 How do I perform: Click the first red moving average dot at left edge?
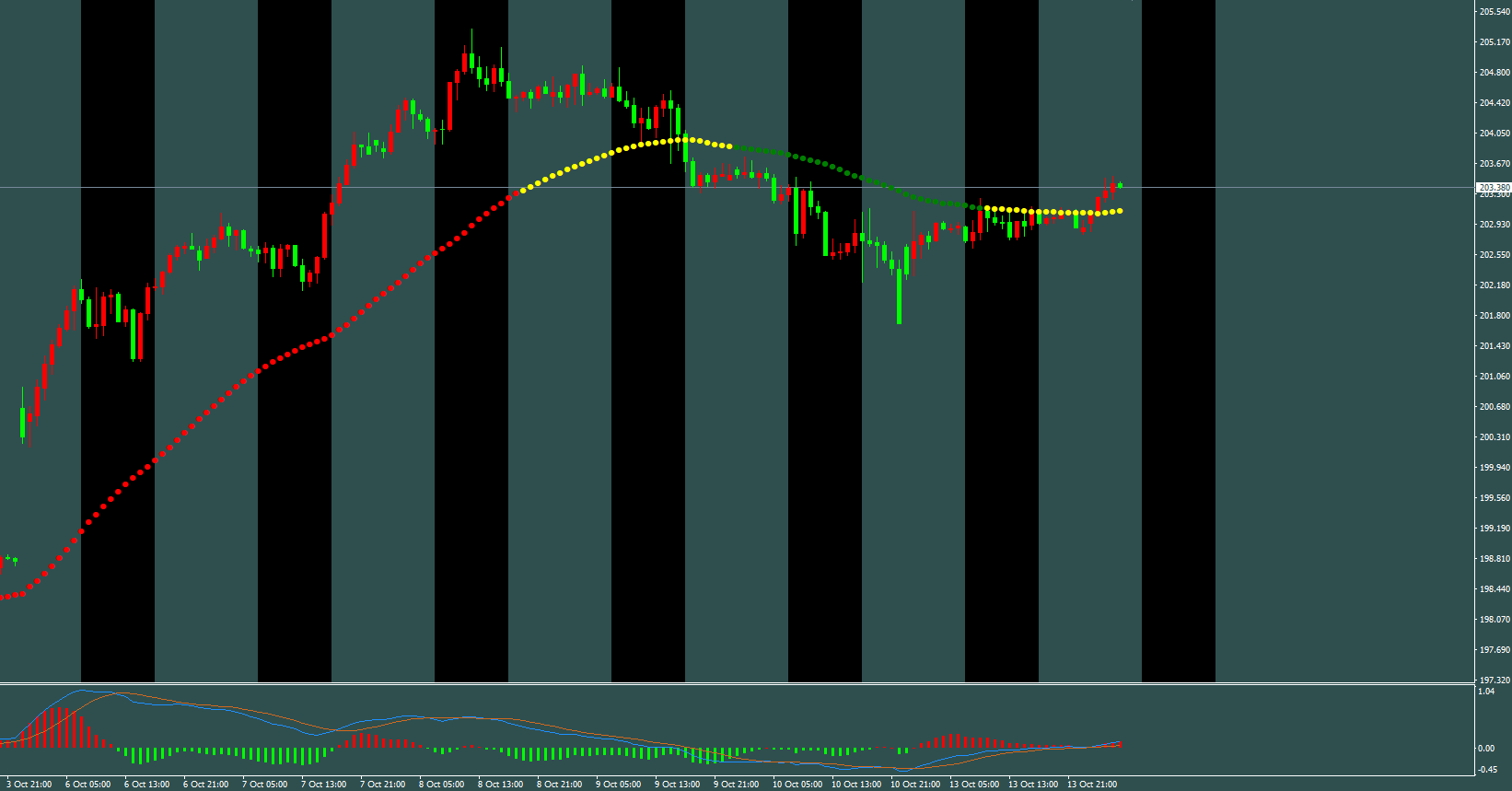(x=3, y=598)
